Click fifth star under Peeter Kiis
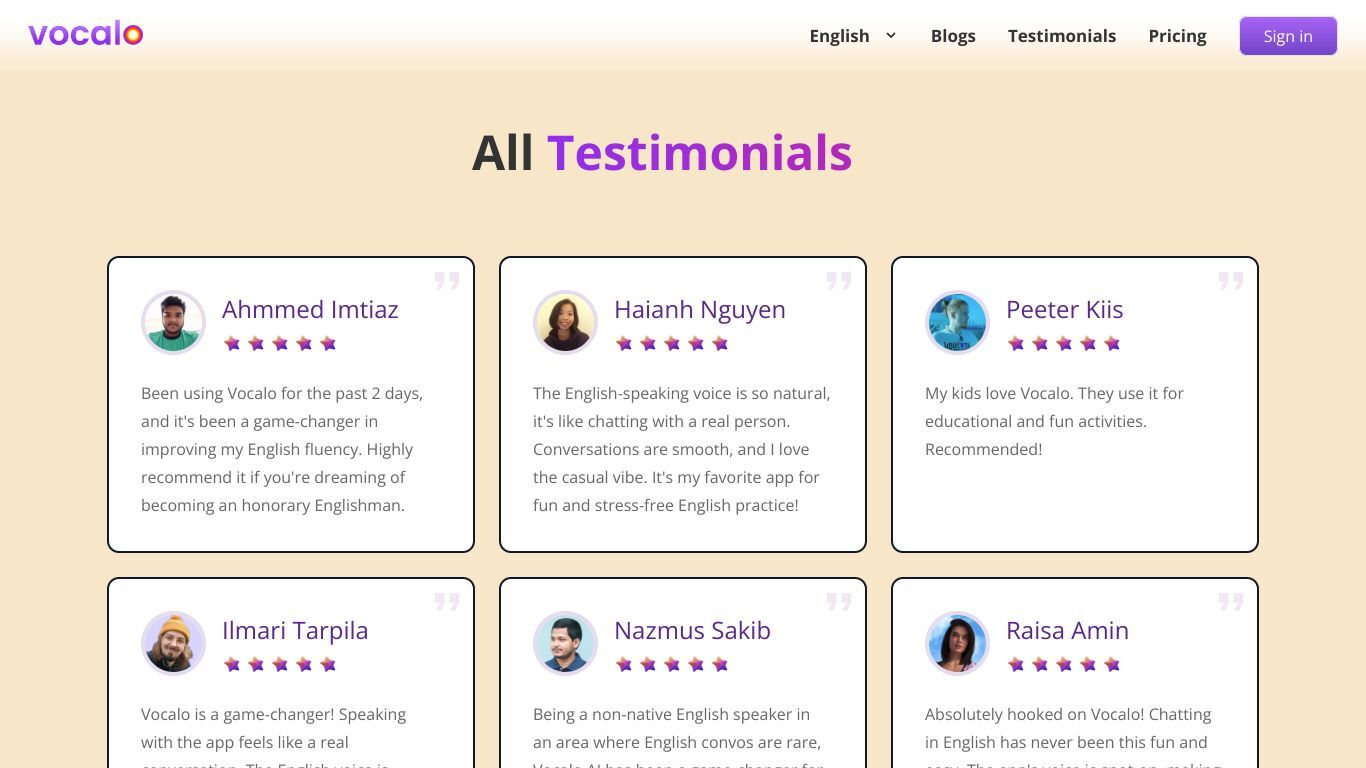The height and width of the screenshot is (768, 1366). point(1112,343)
